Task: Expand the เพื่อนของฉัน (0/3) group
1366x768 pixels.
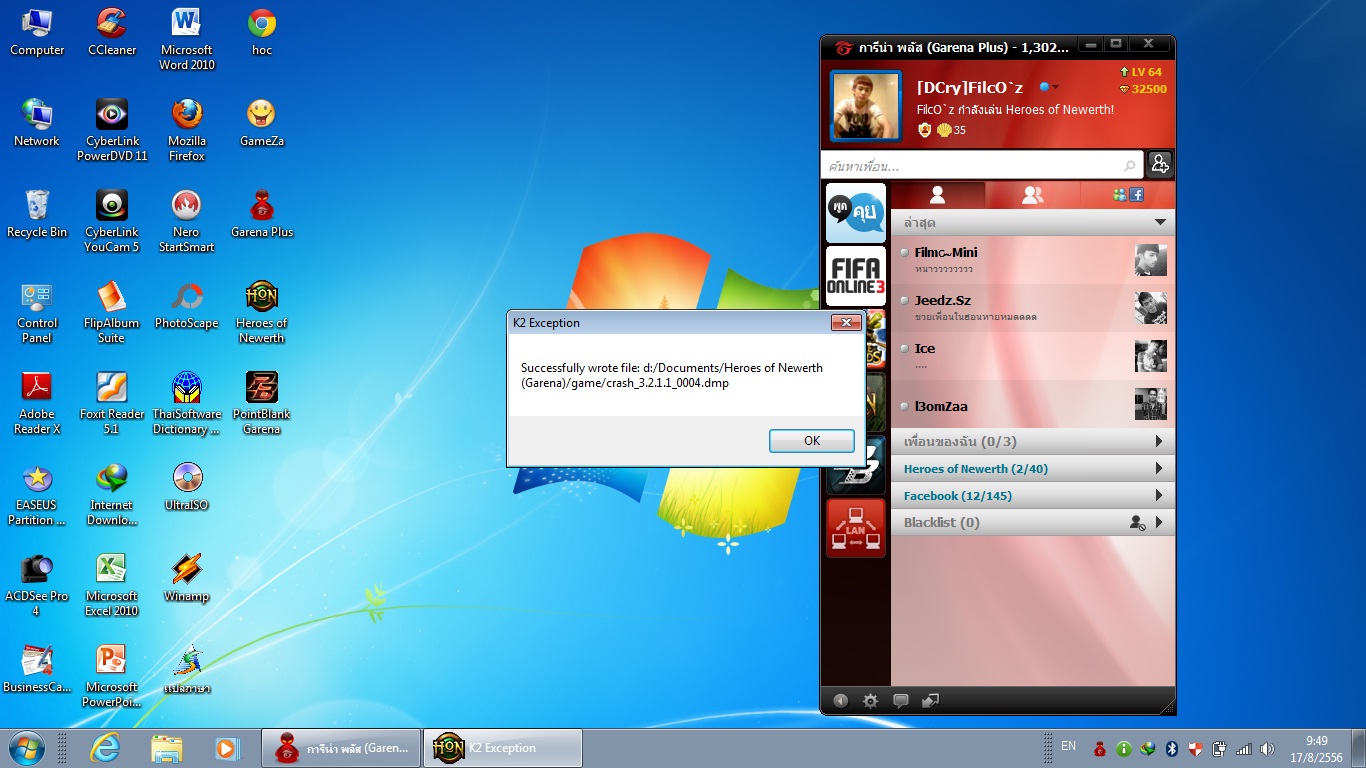Action: pyautogui.click(x=1159, y=441)
